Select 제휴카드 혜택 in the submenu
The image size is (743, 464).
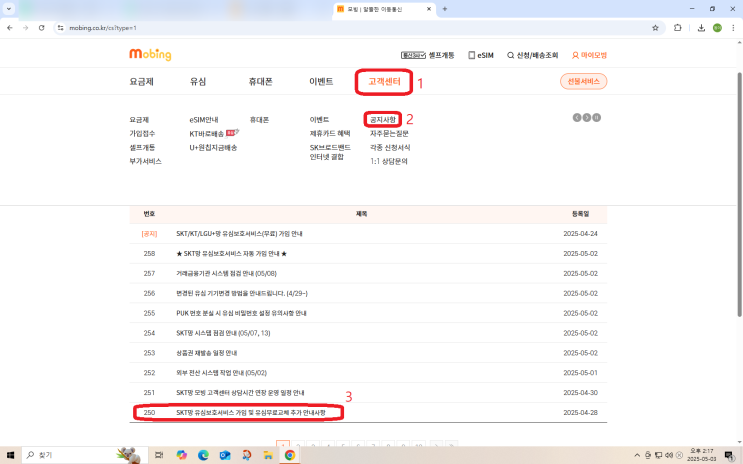coord(330,134)
